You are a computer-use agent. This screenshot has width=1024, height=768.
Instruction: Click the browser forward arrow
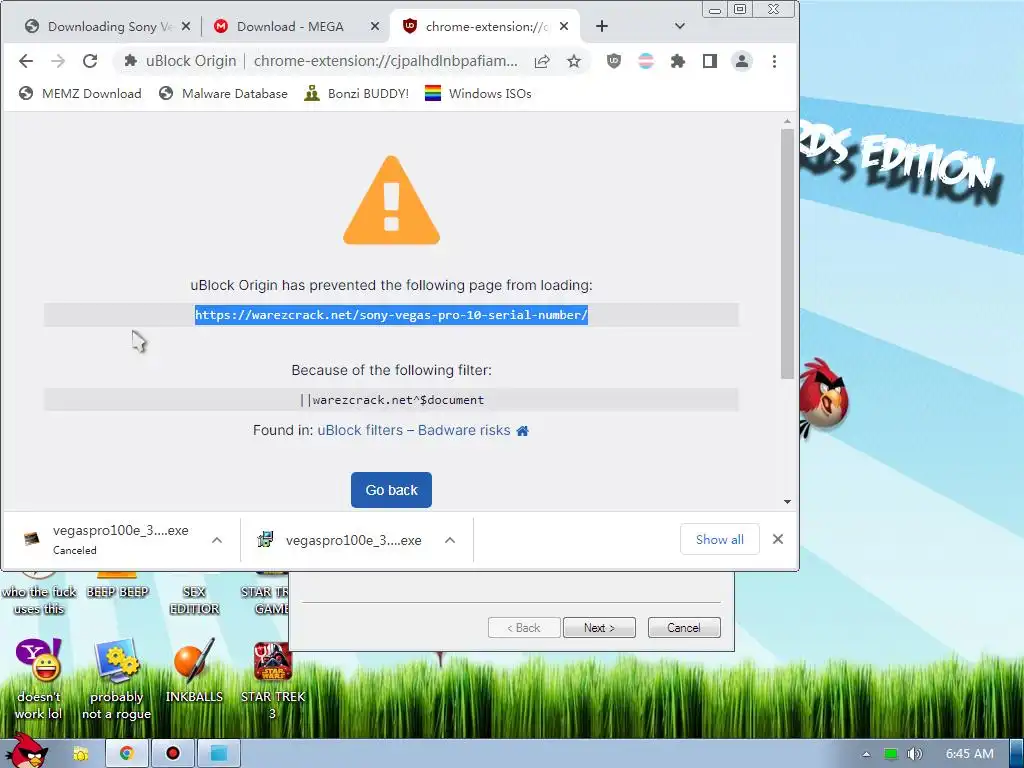(58, 61)
